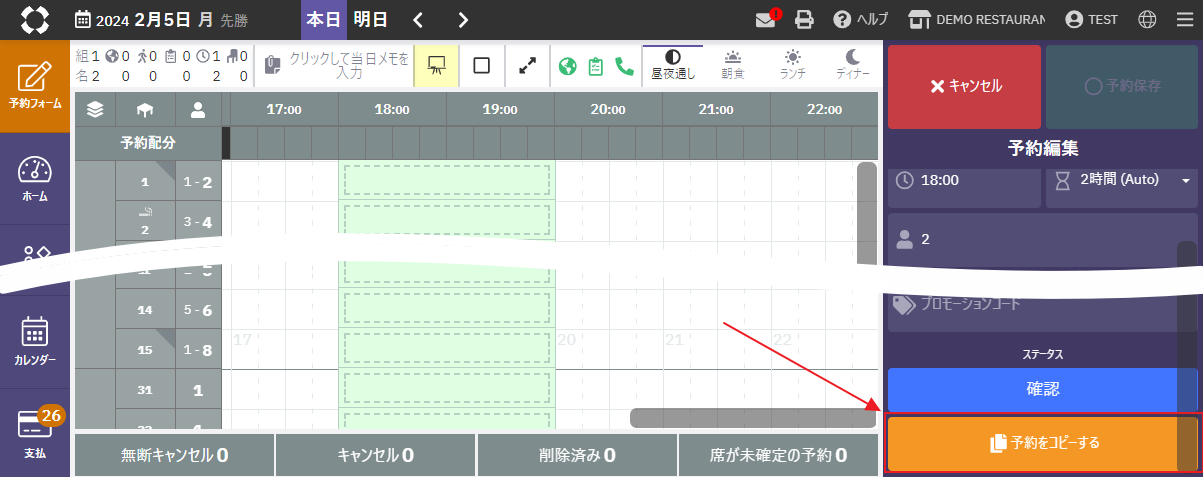Open the hamburger menu

tap(1184, 20)
